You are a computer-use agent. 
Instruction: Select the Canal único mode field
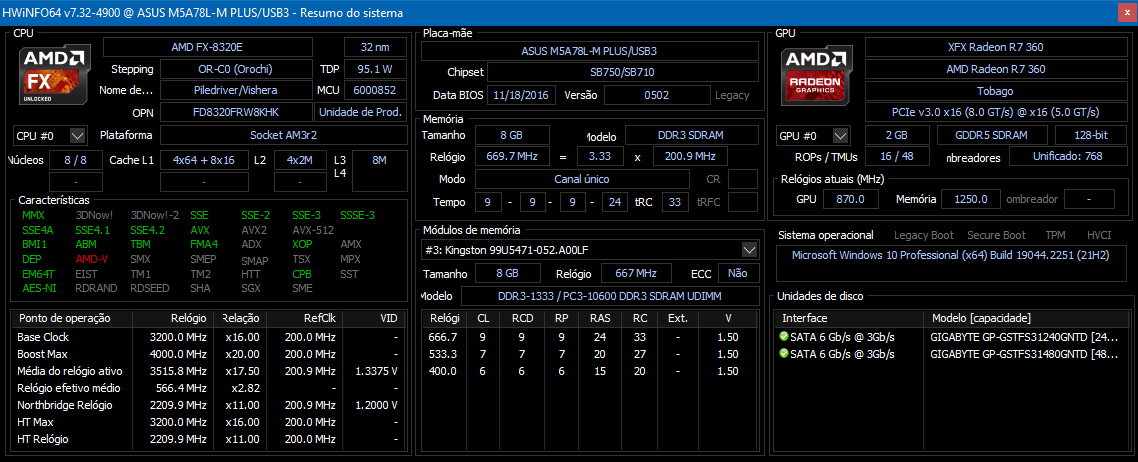click(x=582, y=178)
